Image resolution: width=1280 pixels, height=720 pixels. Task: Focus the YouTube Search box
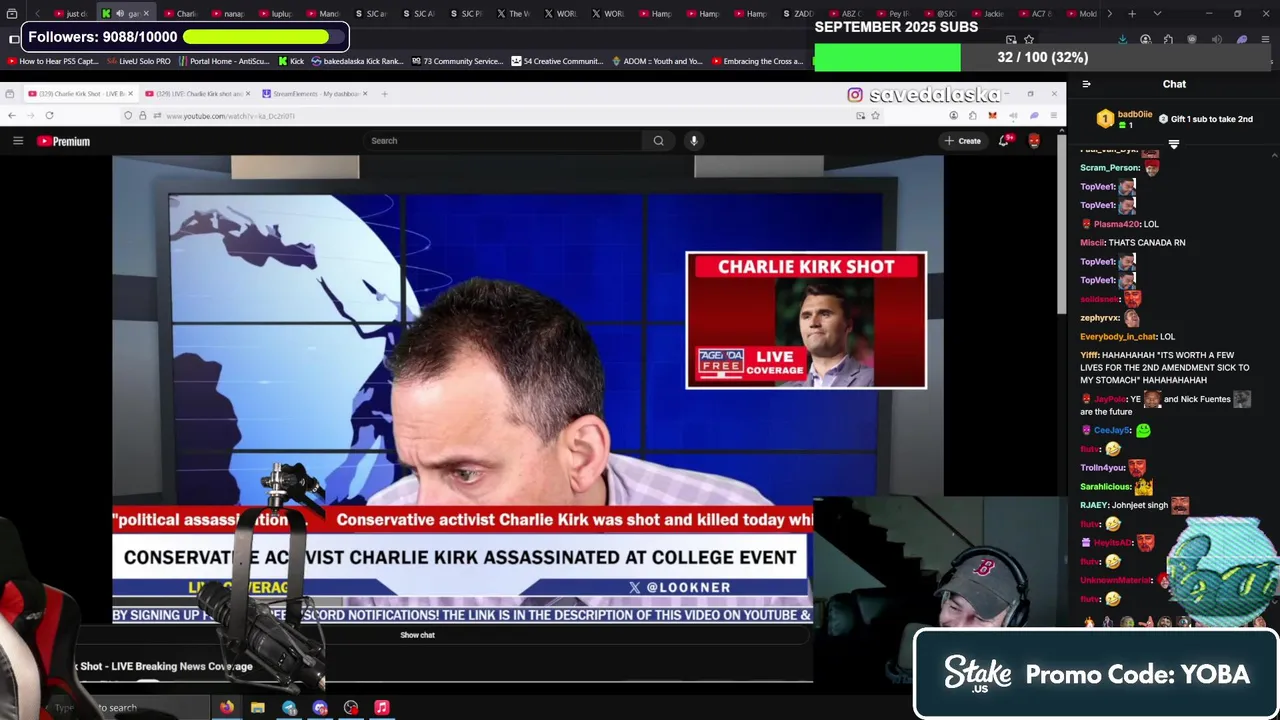tap(503, 141)
